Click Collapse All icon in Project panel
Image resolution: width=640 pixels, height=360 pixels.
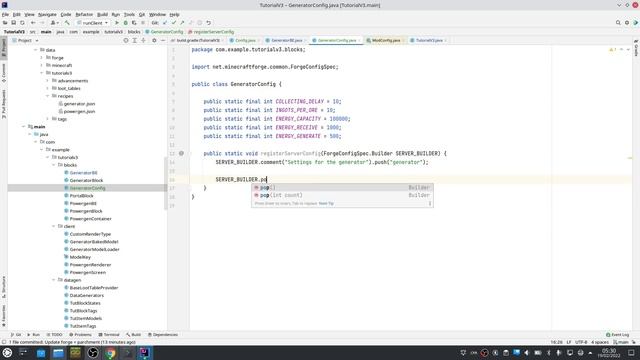click(143, 40)
